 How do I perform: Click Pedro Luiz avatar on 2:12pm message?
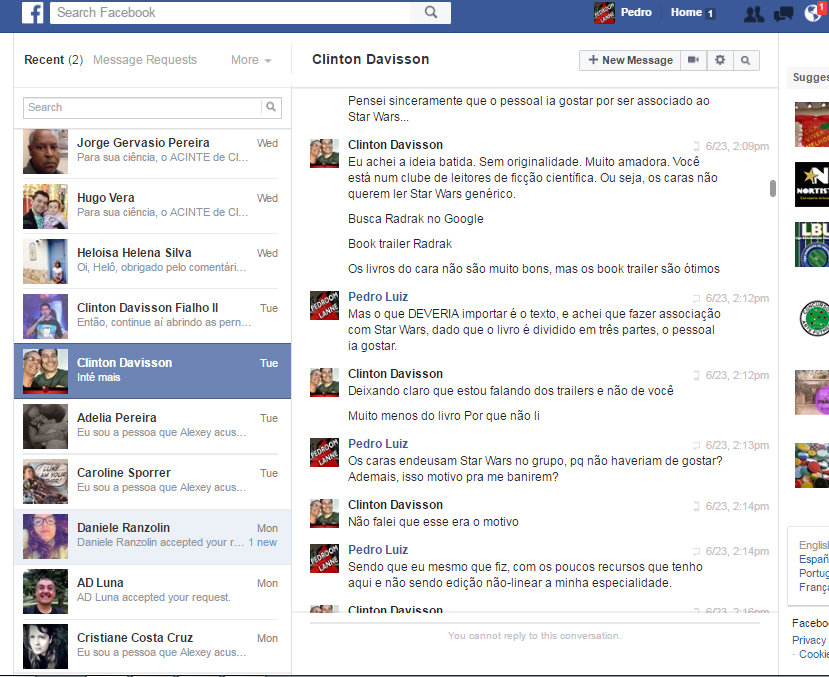(x=324, y=305)
